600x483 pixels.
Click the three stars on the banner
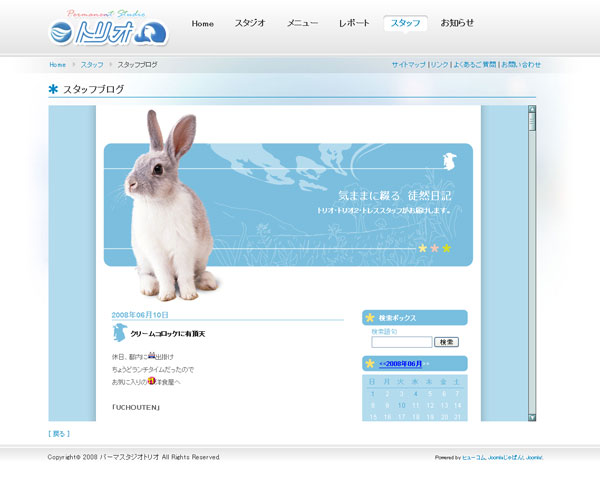[434, 248]
